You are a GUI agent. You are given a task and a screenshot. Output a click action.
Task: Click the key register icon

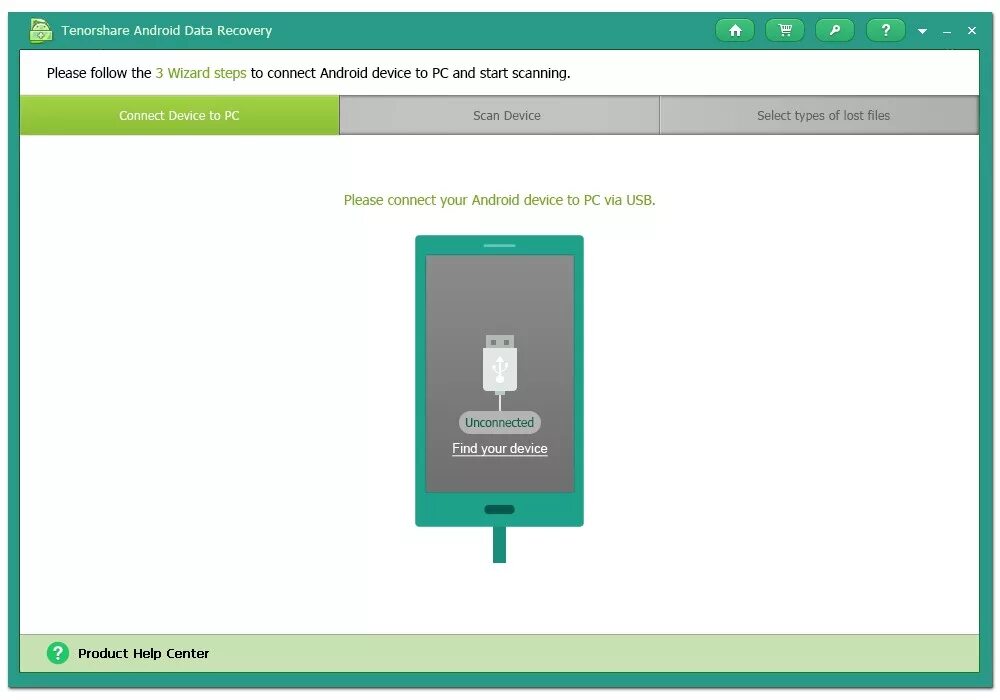[x=835, y=30]
